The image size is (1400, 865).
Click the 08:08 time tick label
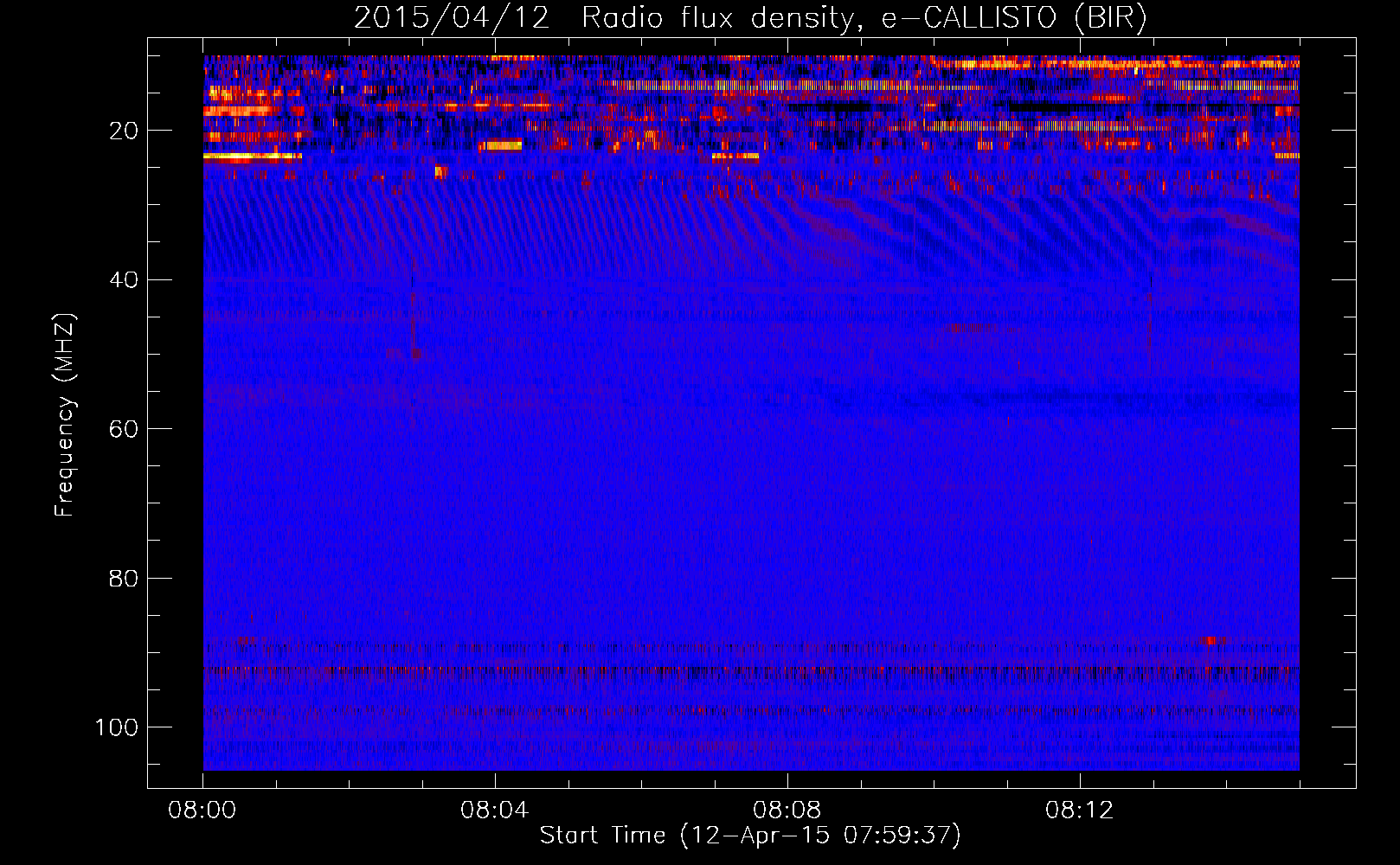click(787, 811)
